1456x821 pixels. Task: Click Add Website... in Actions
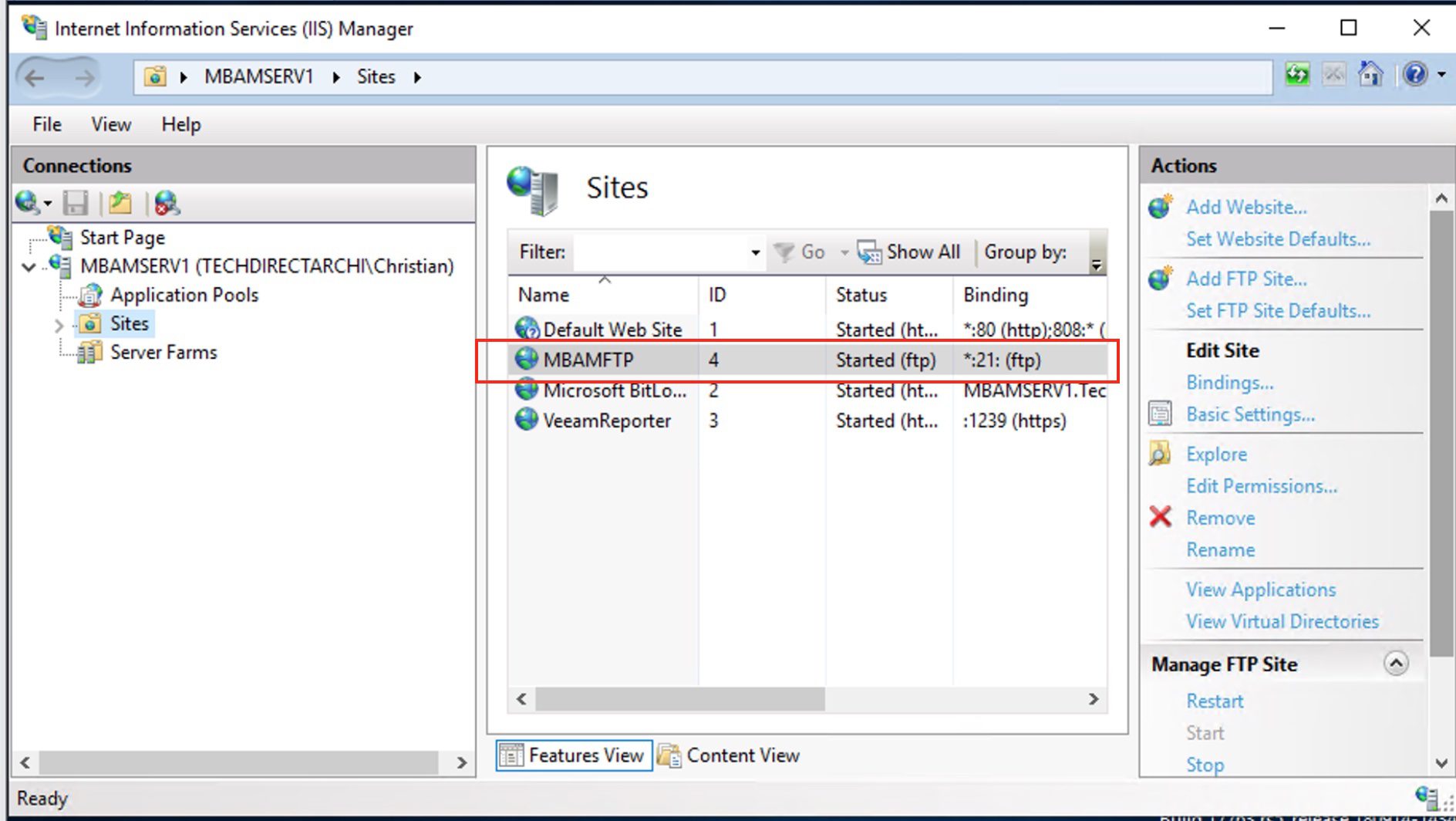tap(1246, 208)
